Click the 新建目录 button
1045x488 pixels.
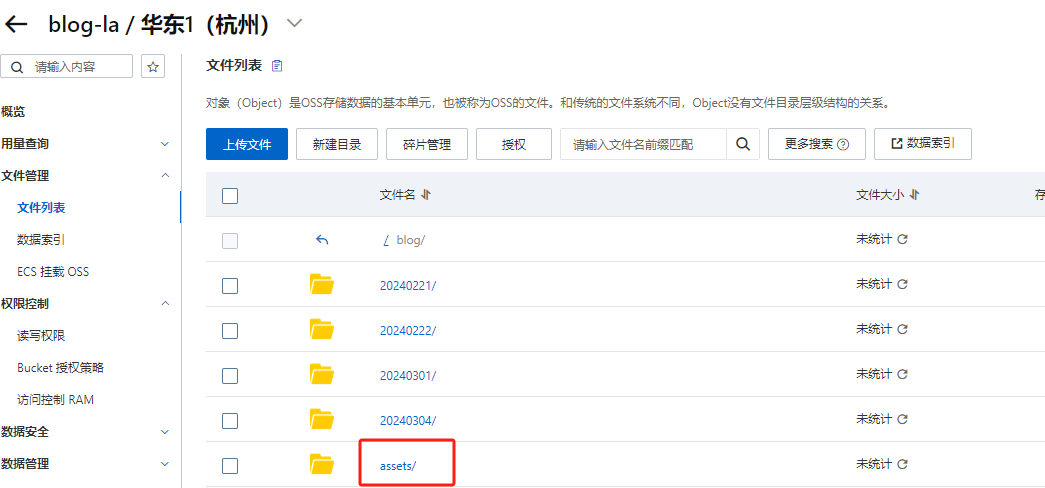337,144
